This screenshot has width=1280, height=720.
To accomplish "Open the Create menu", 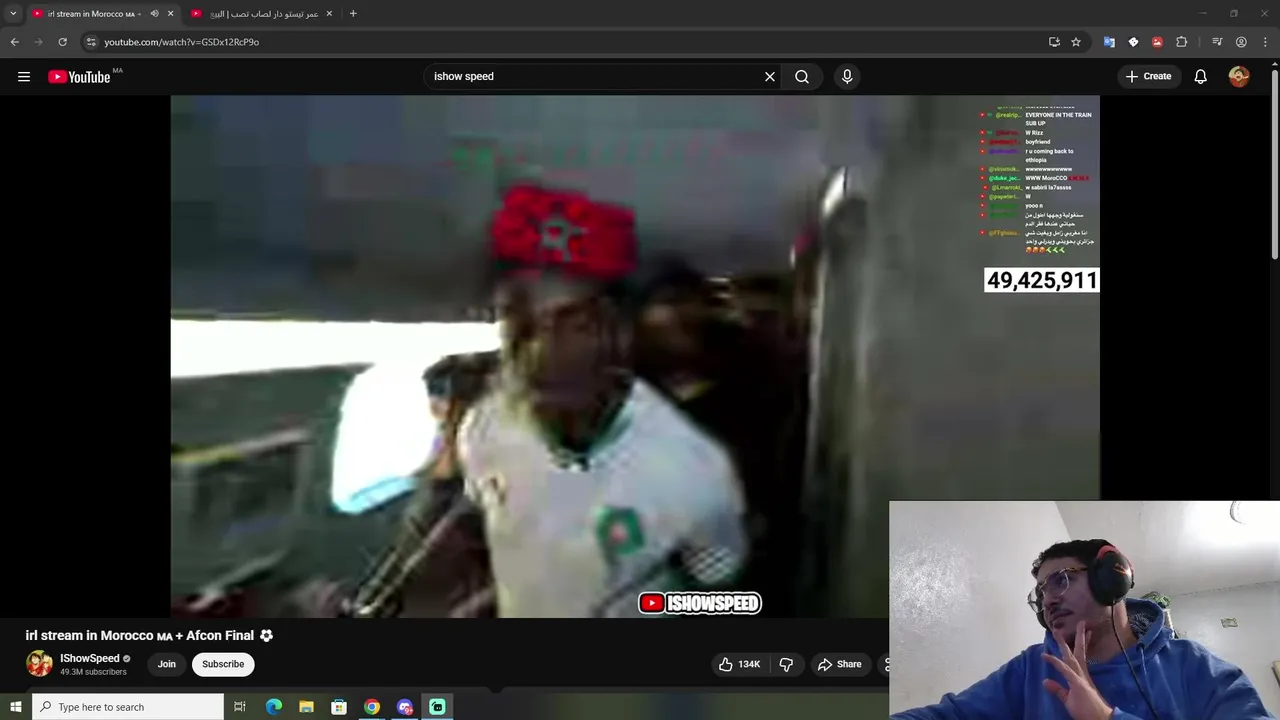I will pos(1148,76).
